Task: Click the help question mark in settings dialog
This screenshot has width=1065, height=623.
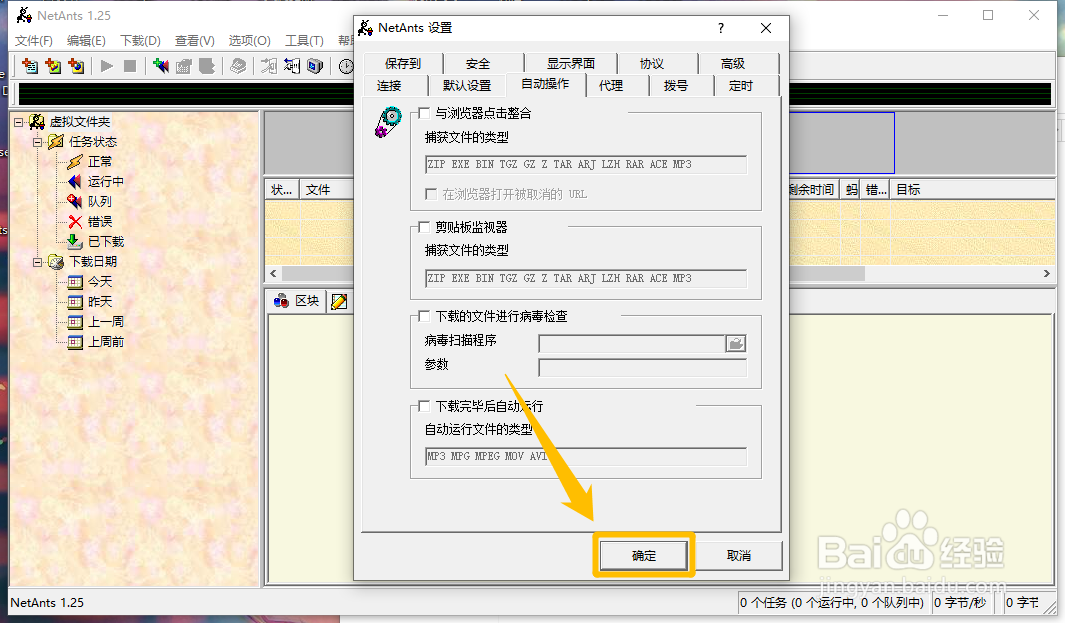Action: pyautogui.click(x=721, y=28)
